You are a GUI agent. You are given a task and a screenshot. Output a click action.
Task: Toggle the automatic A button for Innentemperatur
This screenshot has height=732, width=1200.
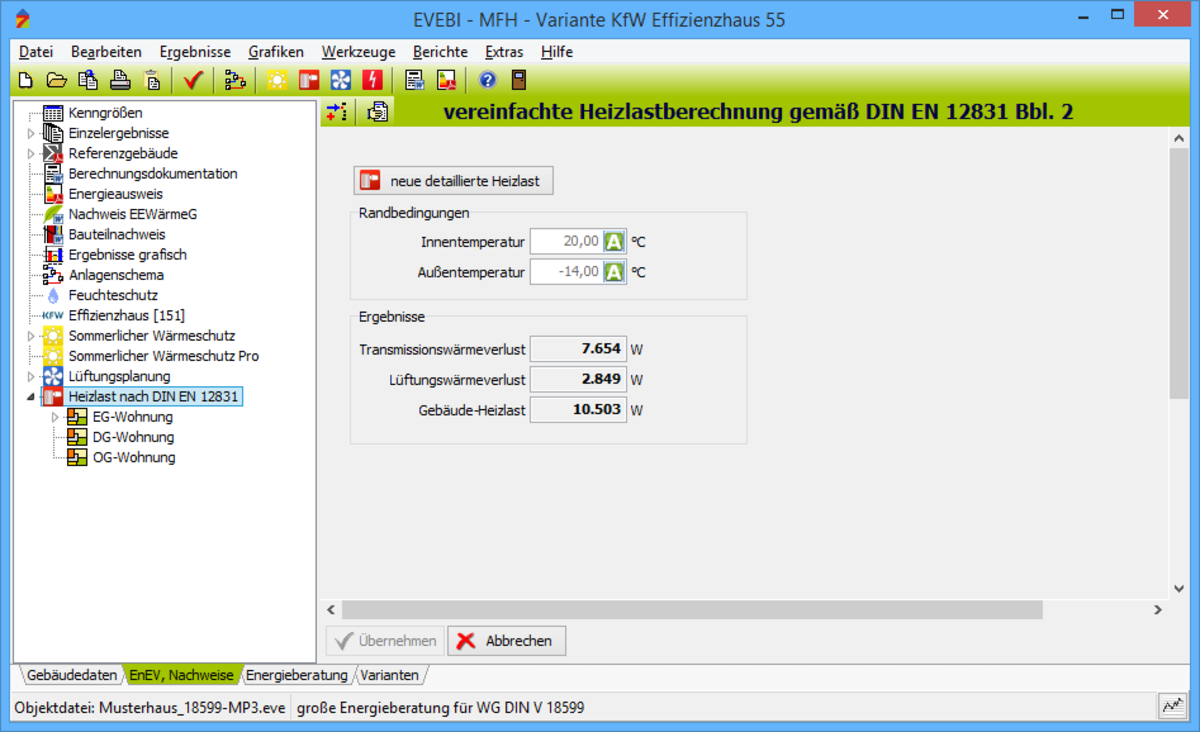[x=615, y=241]
